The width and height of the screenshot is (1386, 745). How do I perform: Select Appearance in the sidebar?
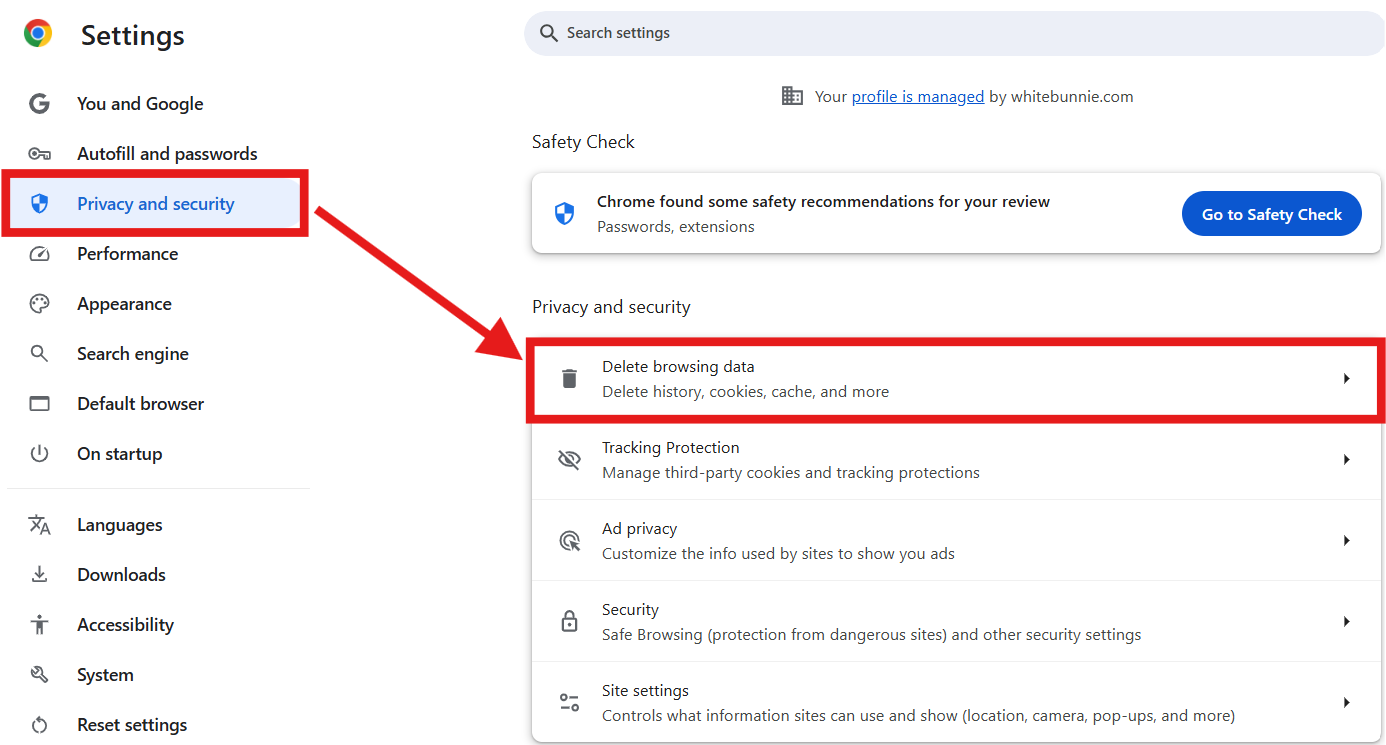(124, 304)
